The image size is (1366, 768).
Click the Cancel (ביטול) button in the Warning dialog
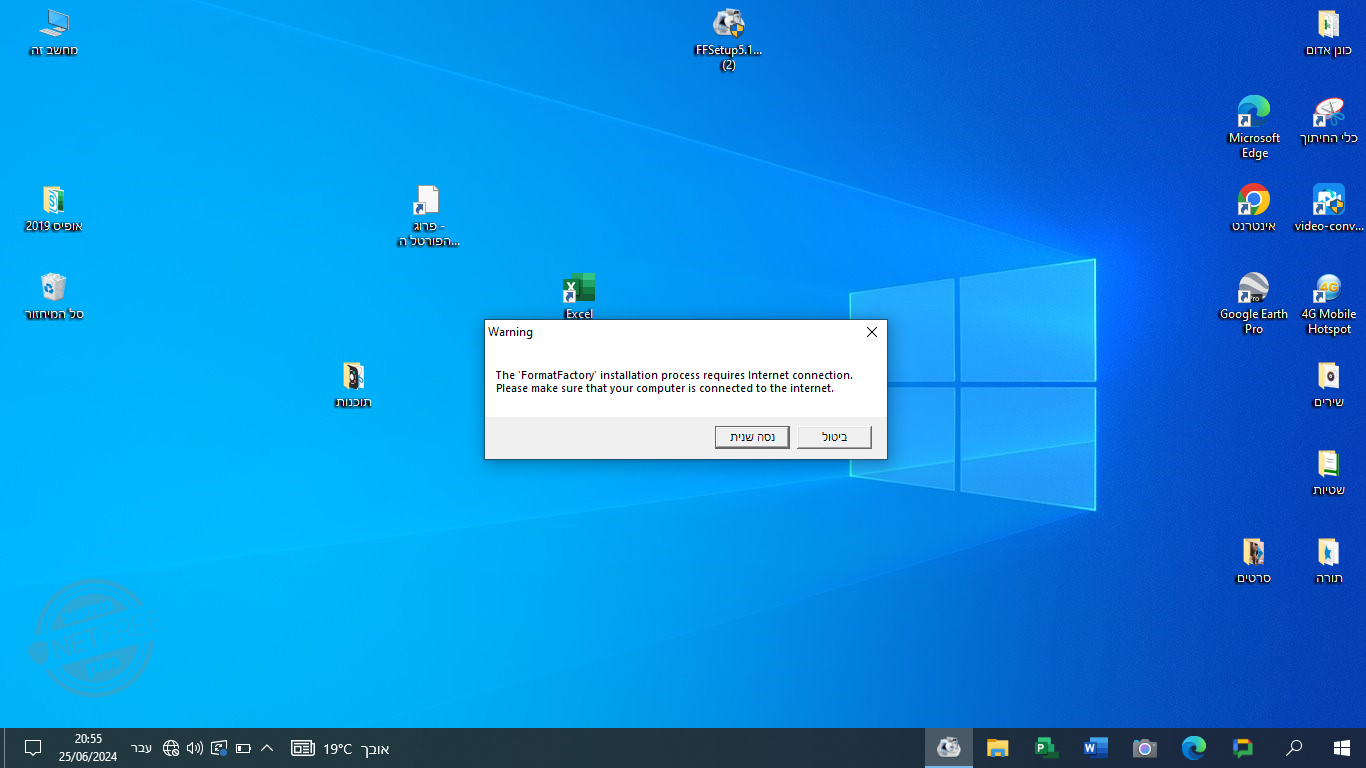coord(834,437)
